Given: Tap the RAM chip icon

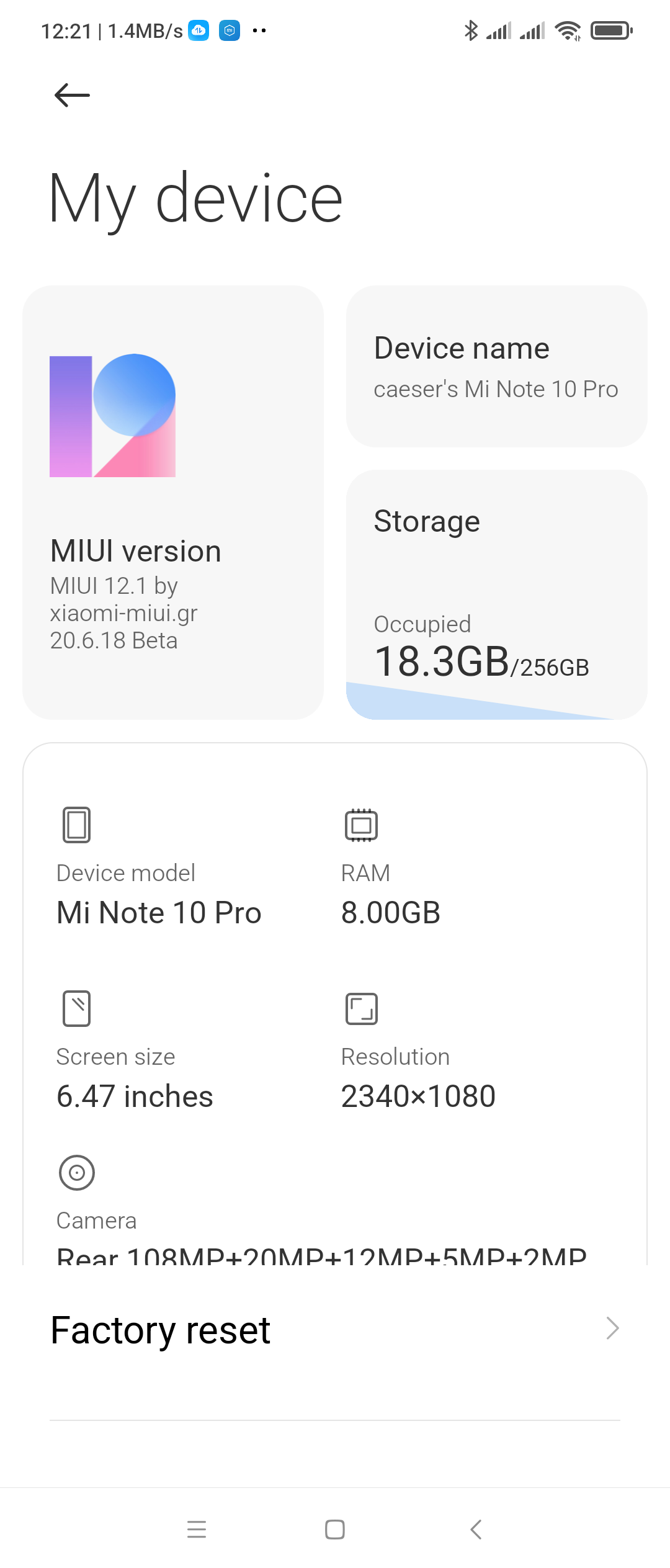Looking at the screenshot, I should point(361,825).
